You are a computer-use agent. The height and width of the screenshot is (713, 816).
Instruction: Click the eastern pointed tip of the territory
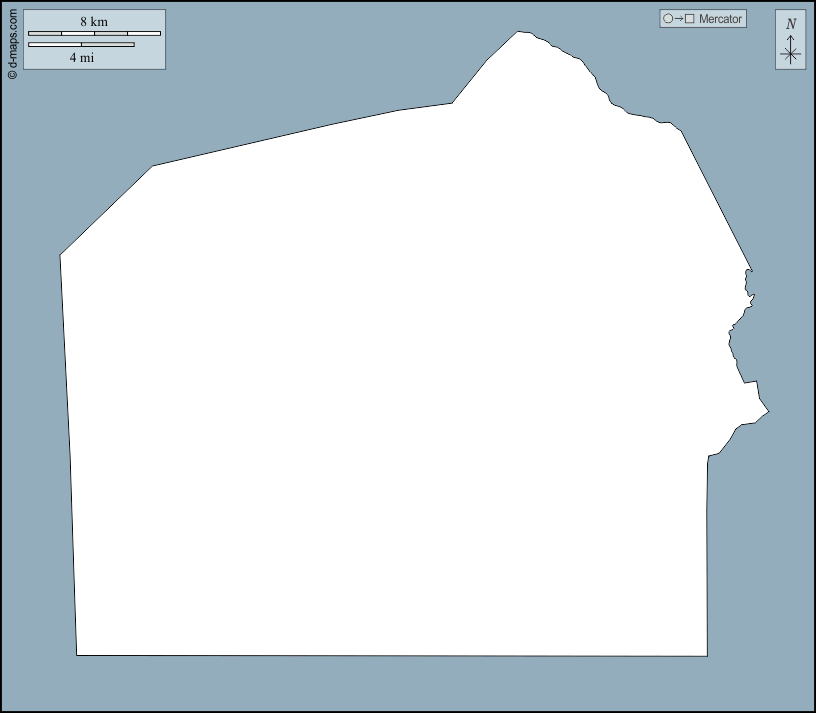(x=768, y=410)
